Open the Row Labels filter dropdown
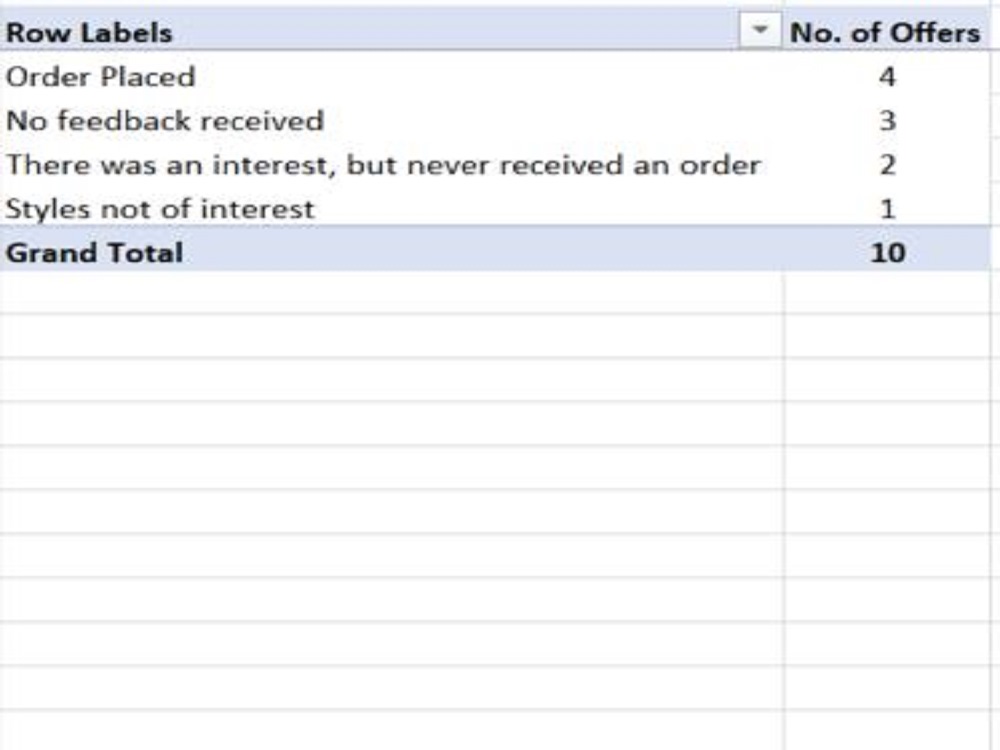 [x=759, y=30]
